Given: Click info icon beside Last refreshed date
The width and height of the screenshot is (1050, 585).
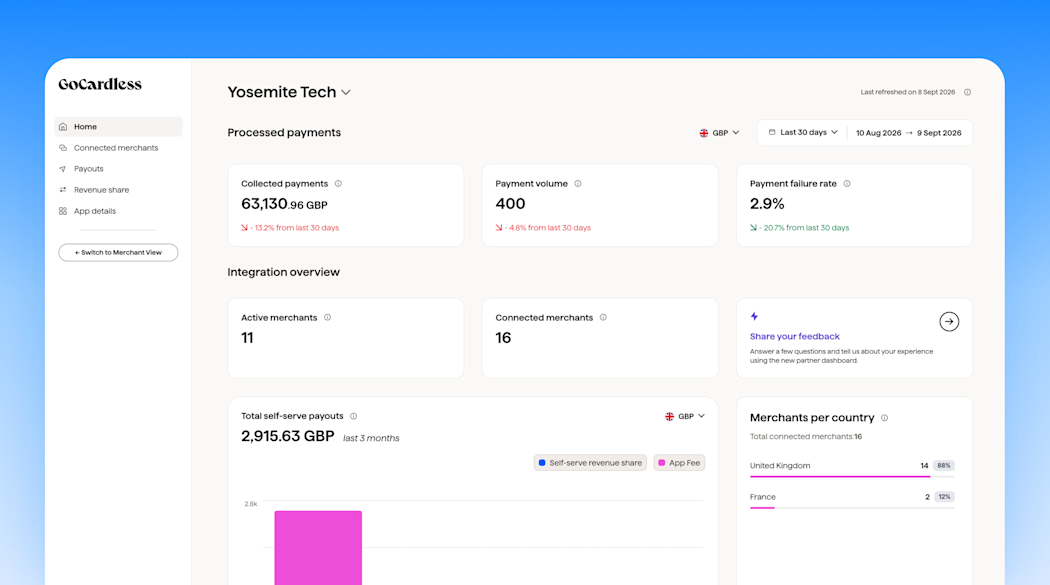Looking at the screenshot, I should coord(967,92).
